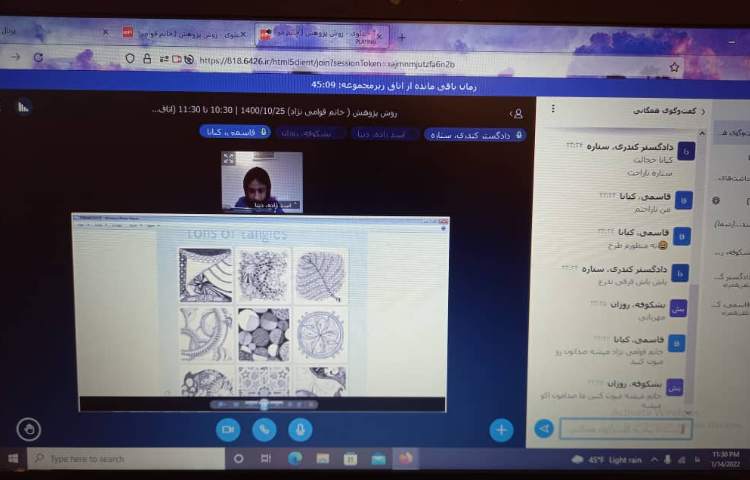Mute the microphone button
The image size is (750, 480).
click(298, 429)
